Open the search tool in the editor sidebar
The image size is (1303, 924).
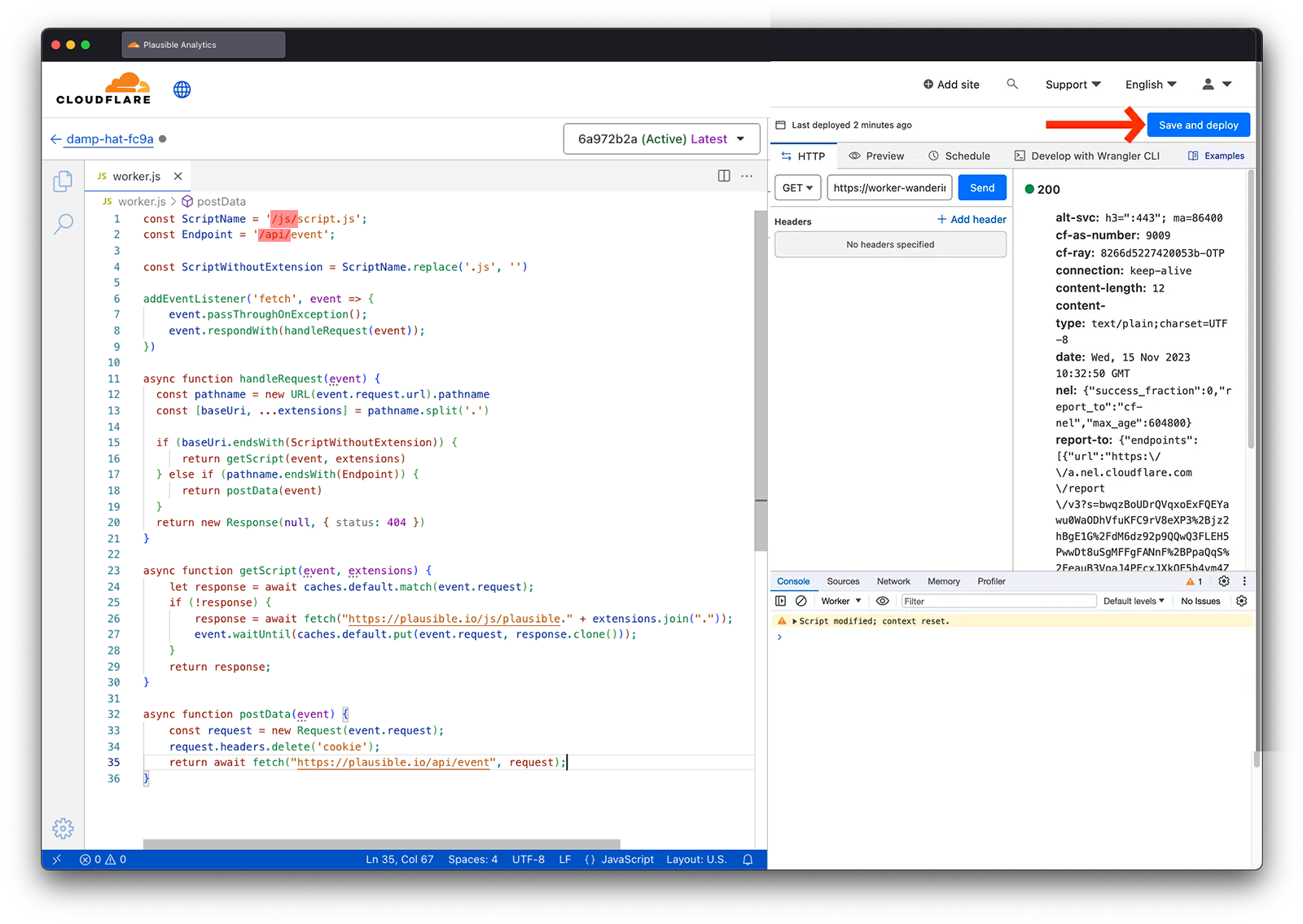point(64,224)
